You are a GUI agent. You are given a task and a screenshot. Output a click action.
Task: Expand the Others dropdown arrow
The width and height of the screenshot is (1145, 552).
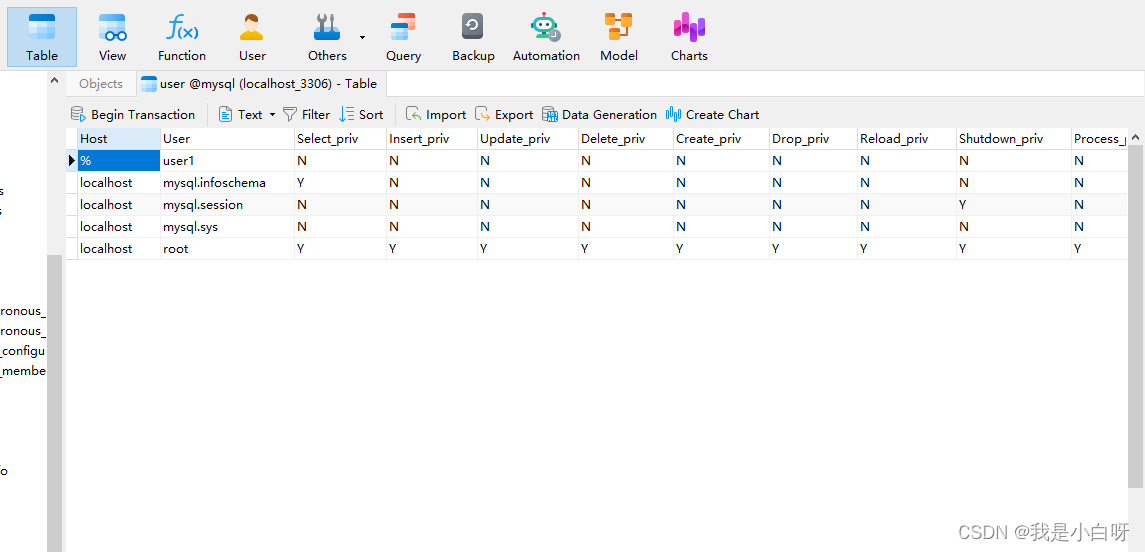(362, 37)
